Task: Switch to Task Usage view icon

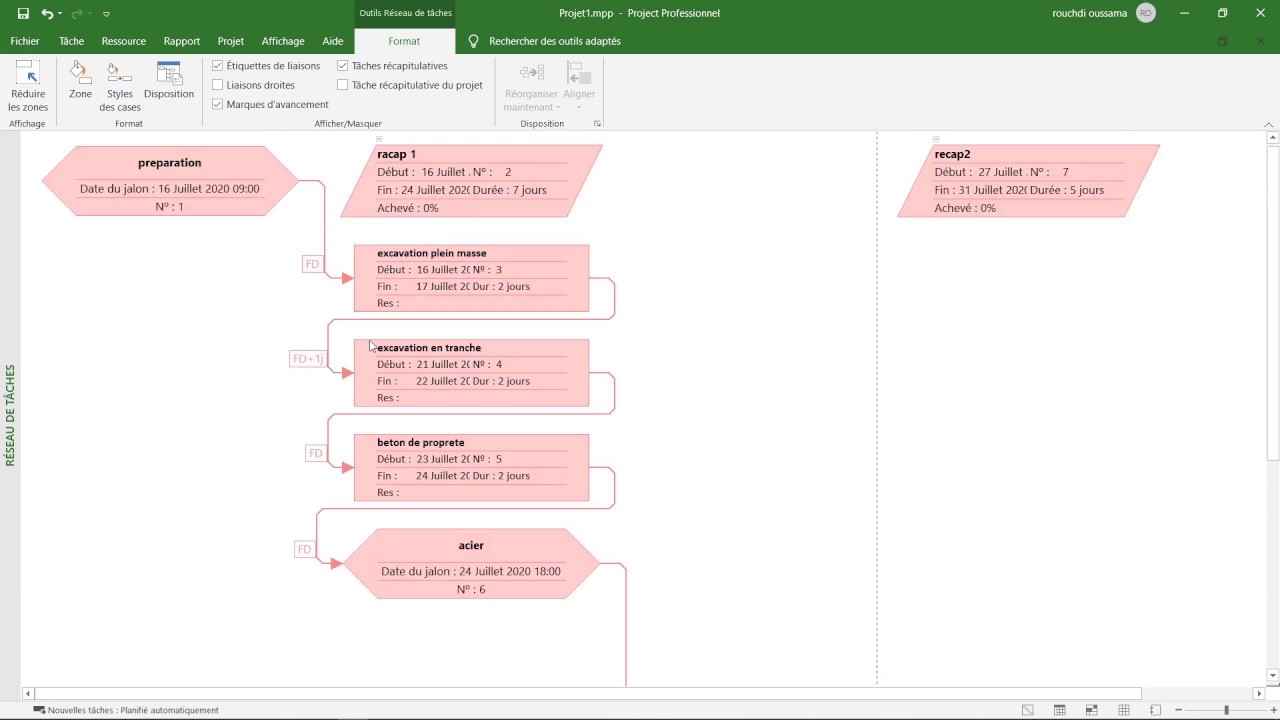Action: pyautogui.click(x=1059, y=710)
